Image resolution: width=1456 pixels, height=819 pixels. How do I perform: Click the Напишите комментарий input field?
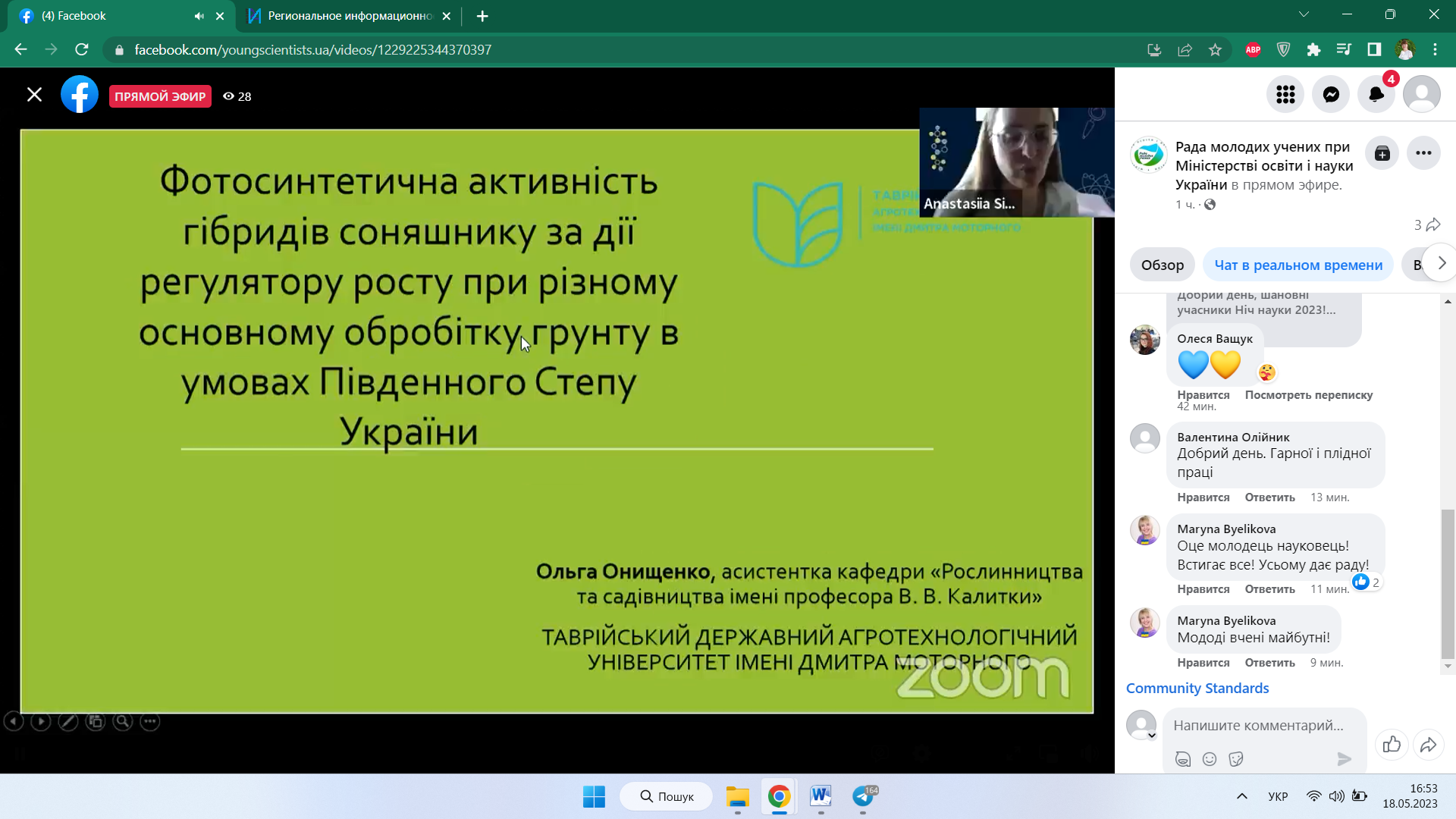pyautogui.click(x=1258, y=725)
